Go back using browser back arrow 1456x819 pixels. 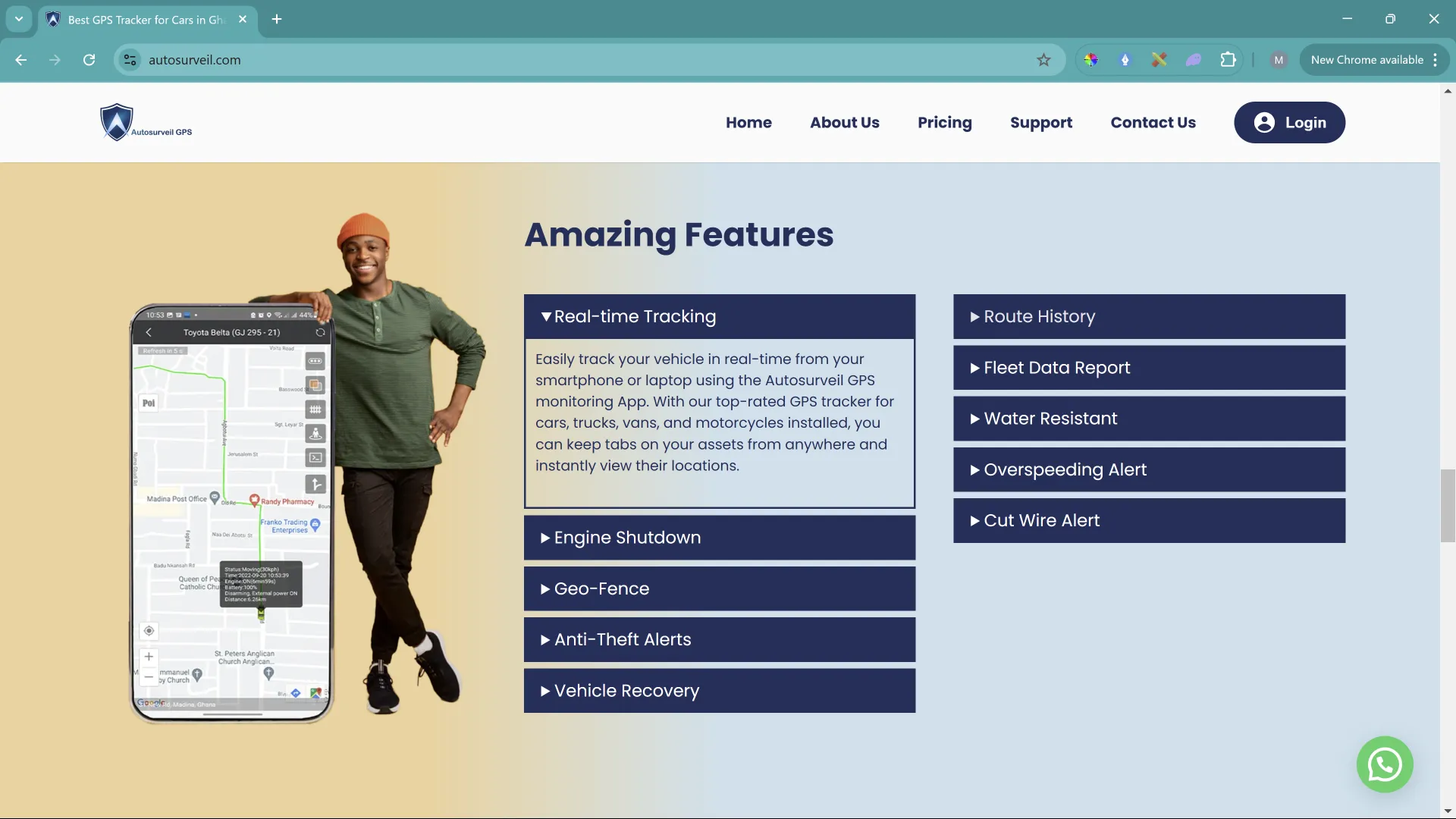click(21, 60)
